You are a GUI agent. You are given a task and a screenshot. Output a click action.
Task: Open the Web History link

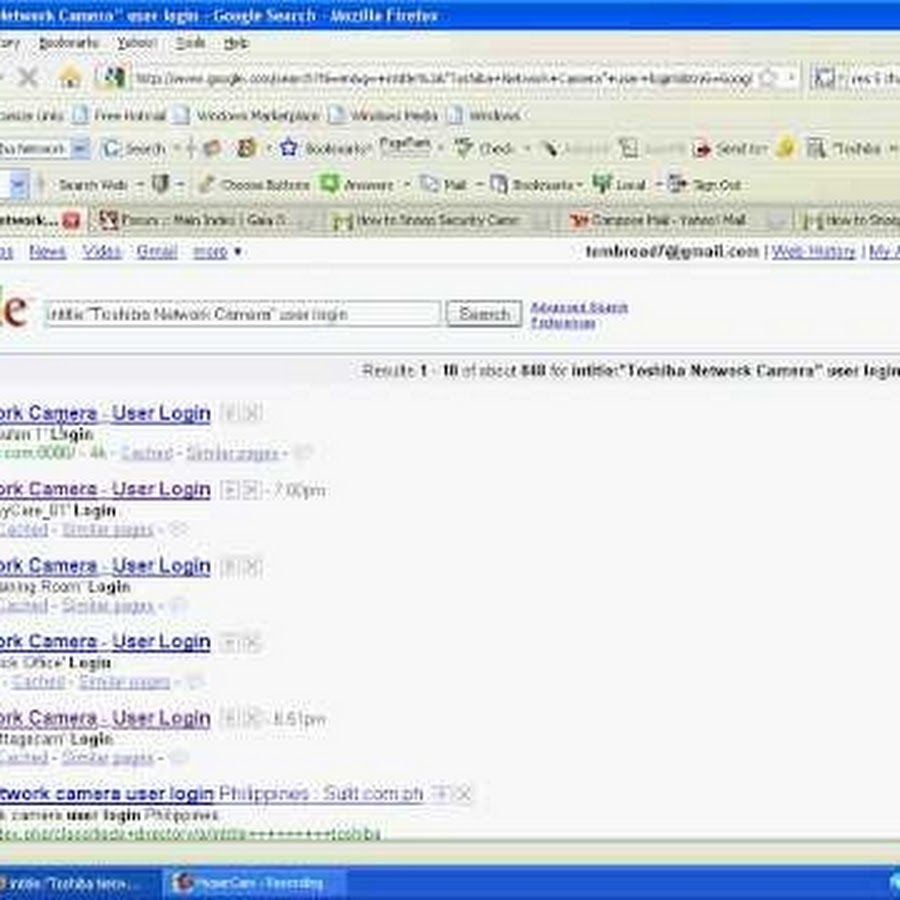coord(813,251)
